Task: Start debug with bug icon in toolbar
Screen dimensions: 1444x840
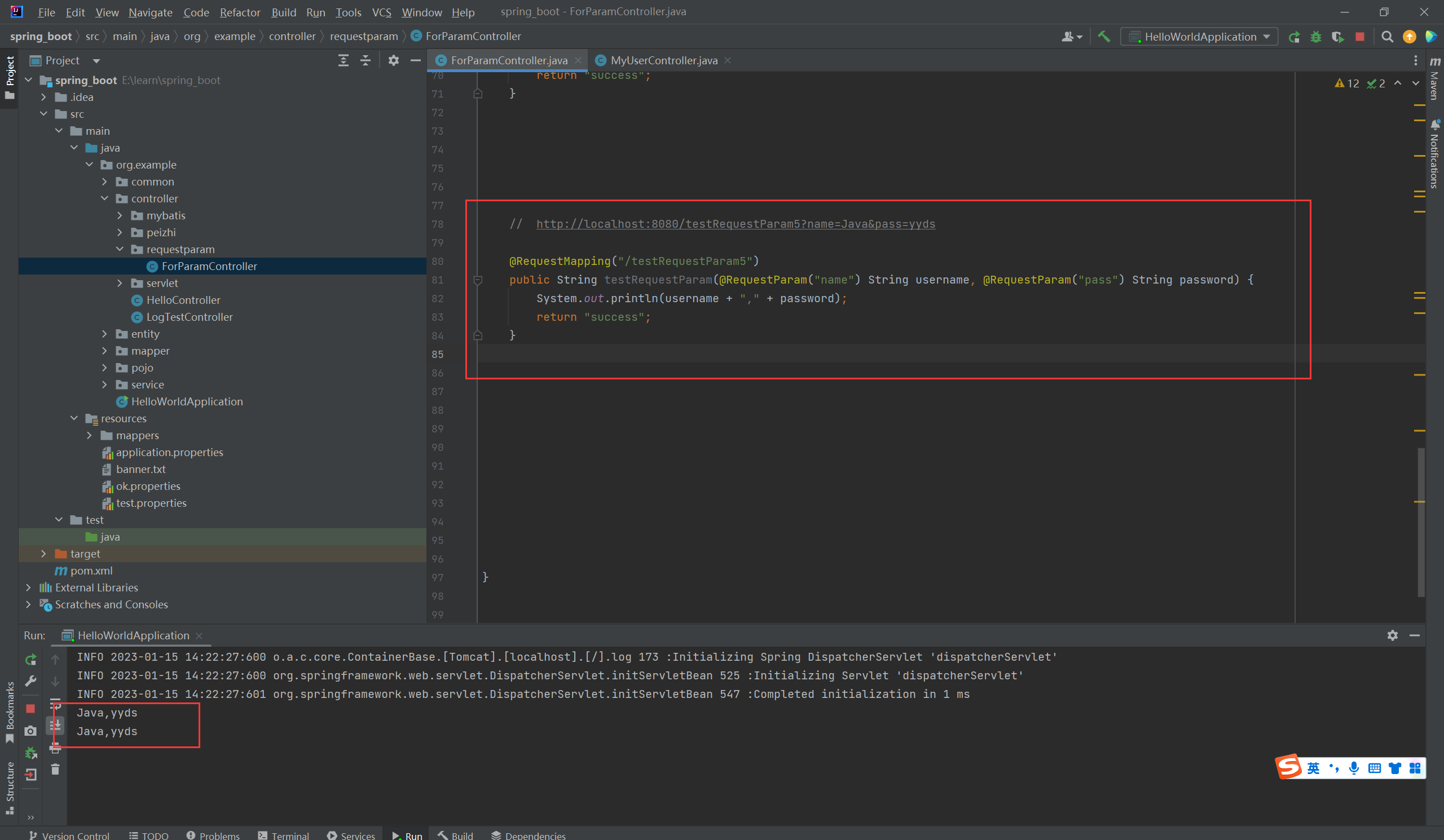Action: [1315, 37]
